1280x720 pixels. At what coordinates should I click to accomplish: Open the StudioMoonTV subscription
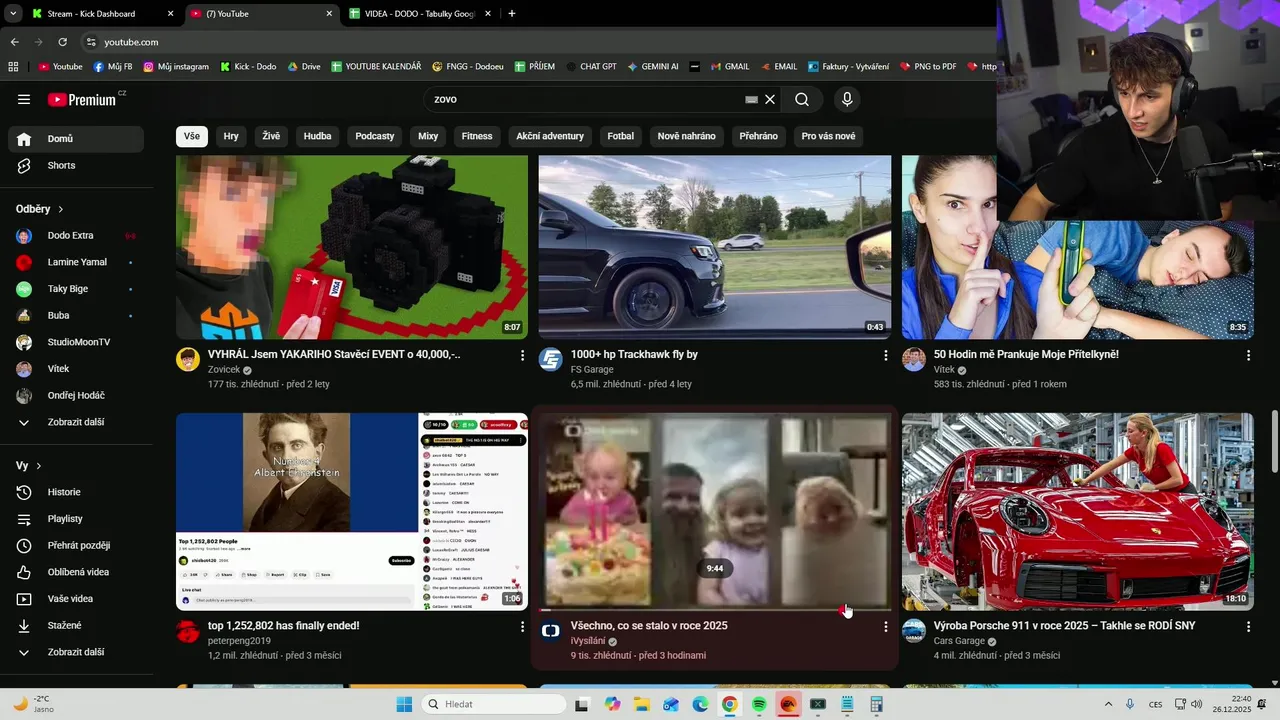click(x=76, y=342)
